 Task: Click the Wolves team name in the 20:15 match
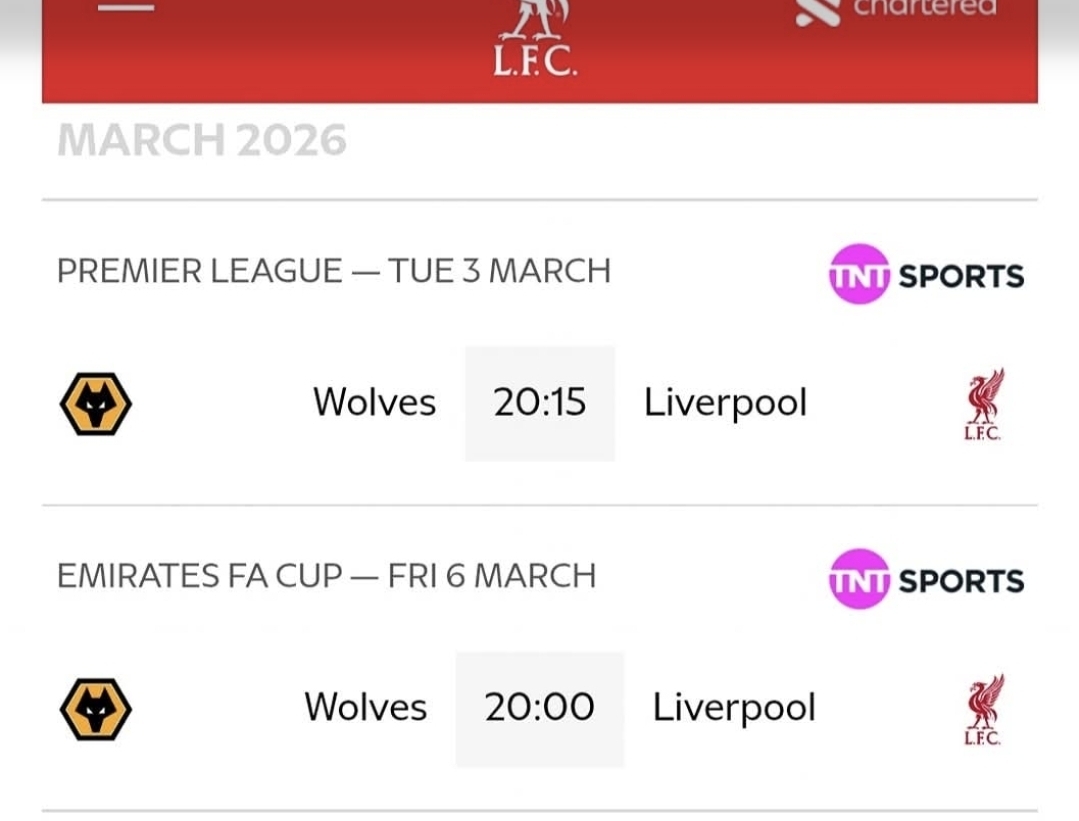pyautogui.click(x=374, y=403)
